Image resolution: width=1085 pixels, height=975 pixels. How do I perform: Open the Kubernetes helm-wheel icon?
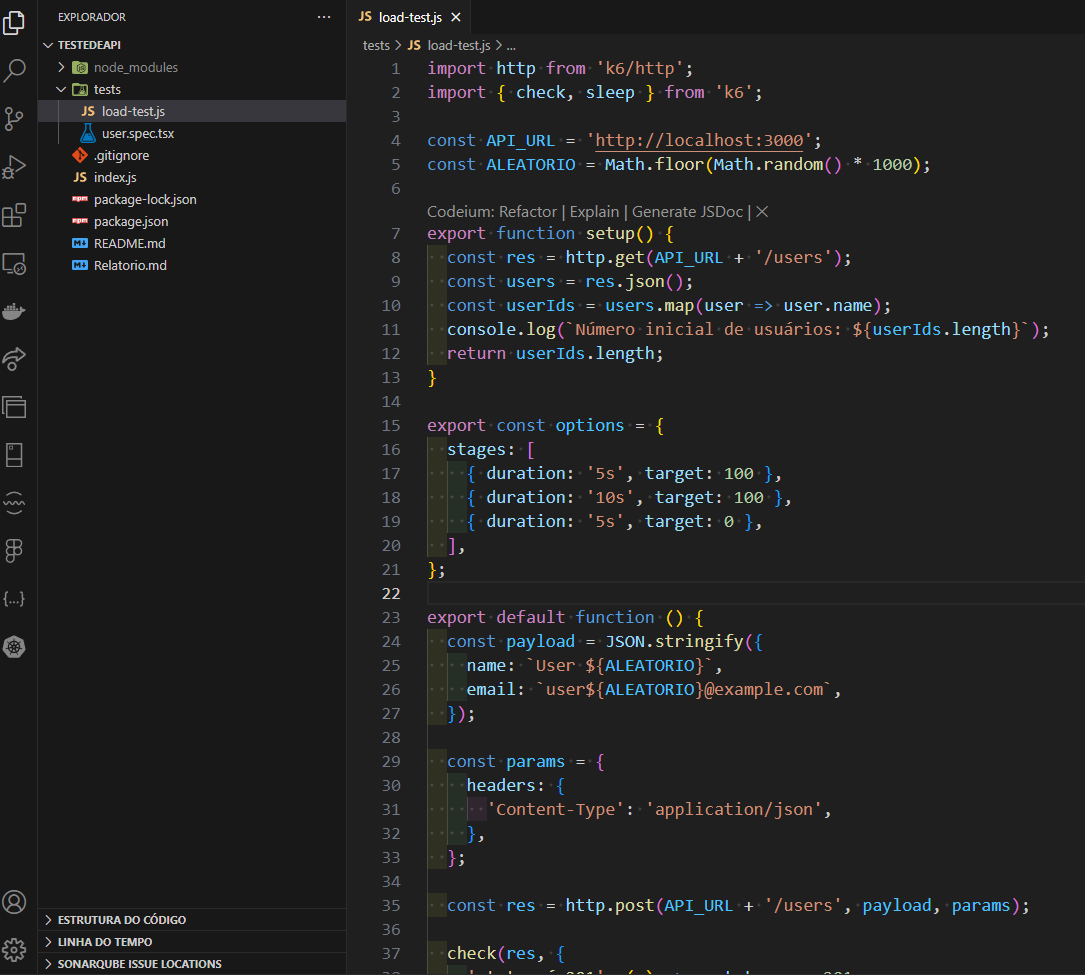click(15, 647)
